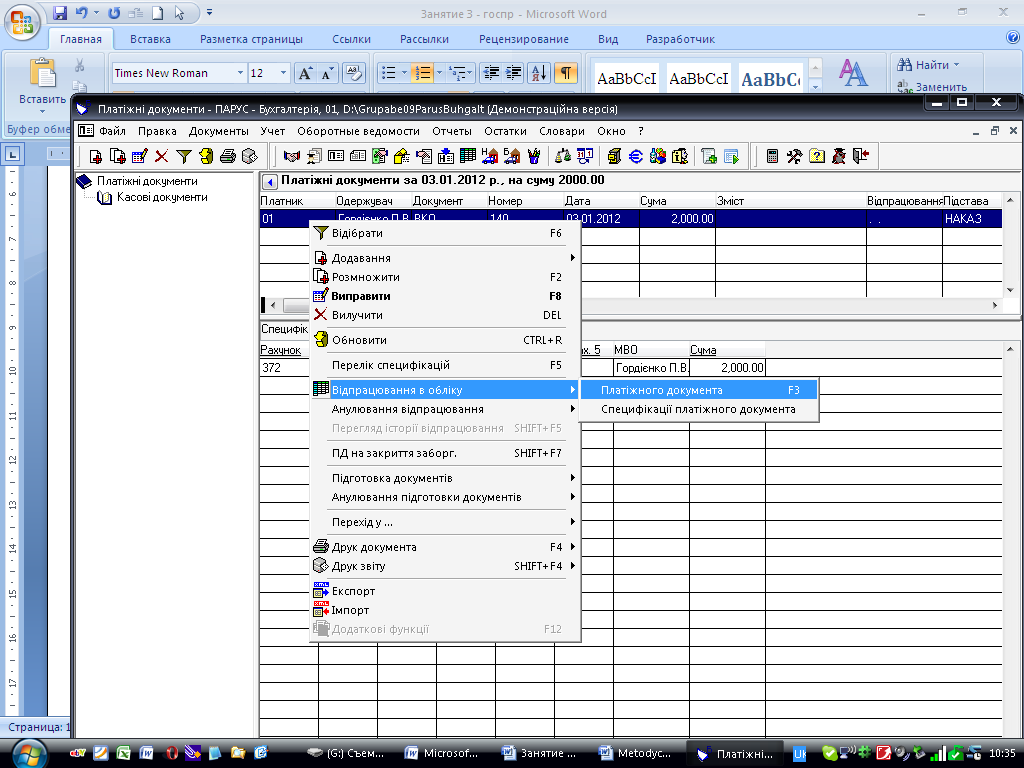
Task: Open the Metodyc... taskbar button
Action: (635, 753)
